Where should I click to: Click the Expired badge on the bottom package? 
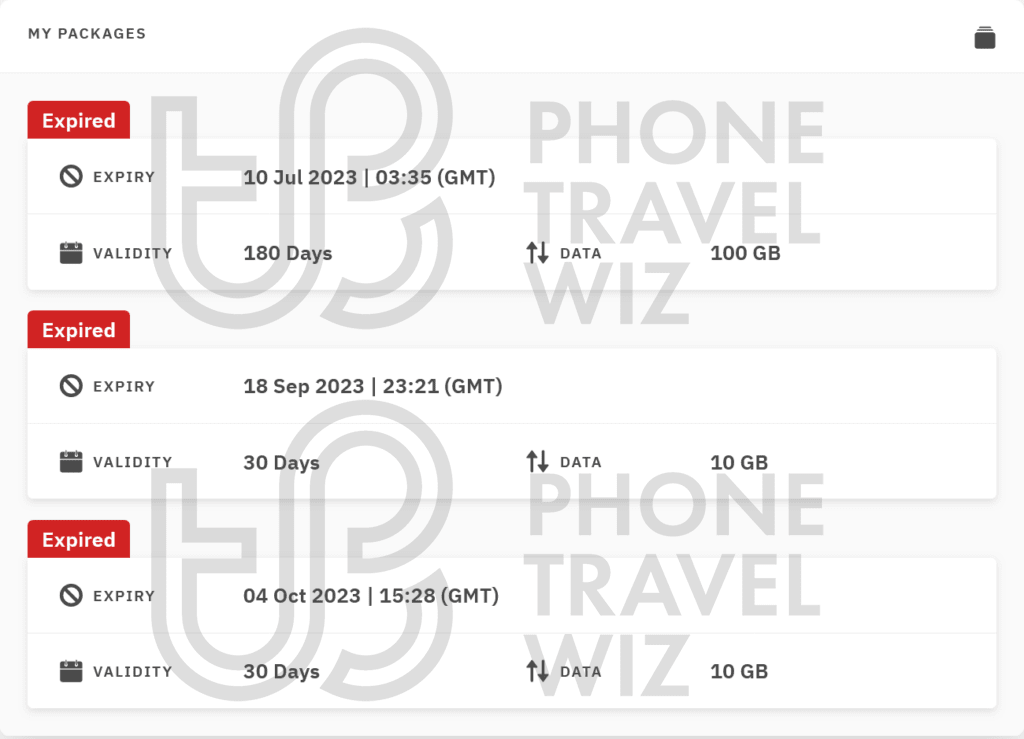point(78,539)
